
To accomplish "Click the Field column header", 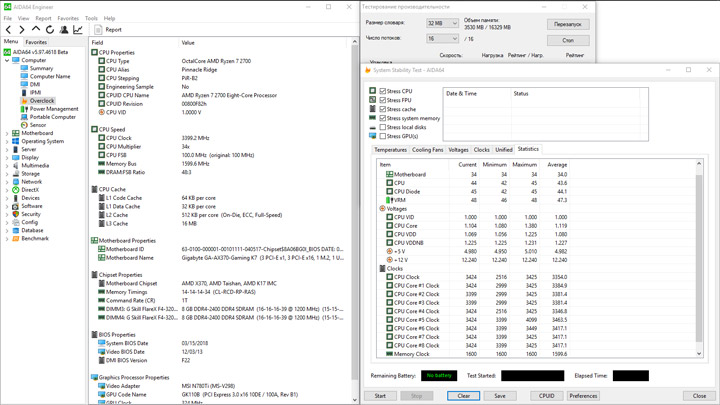I will tap(133, 43).
